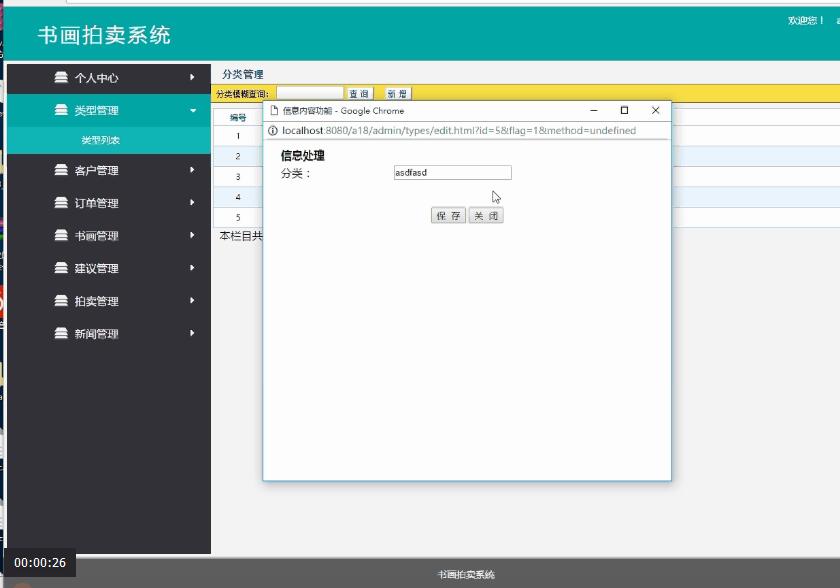Click table row number 1

[238, 136]
